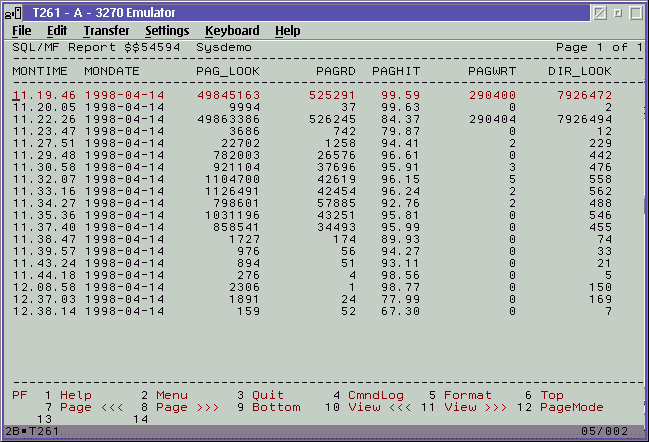Click PF4 CmndLog function key label

pos(376,395)
